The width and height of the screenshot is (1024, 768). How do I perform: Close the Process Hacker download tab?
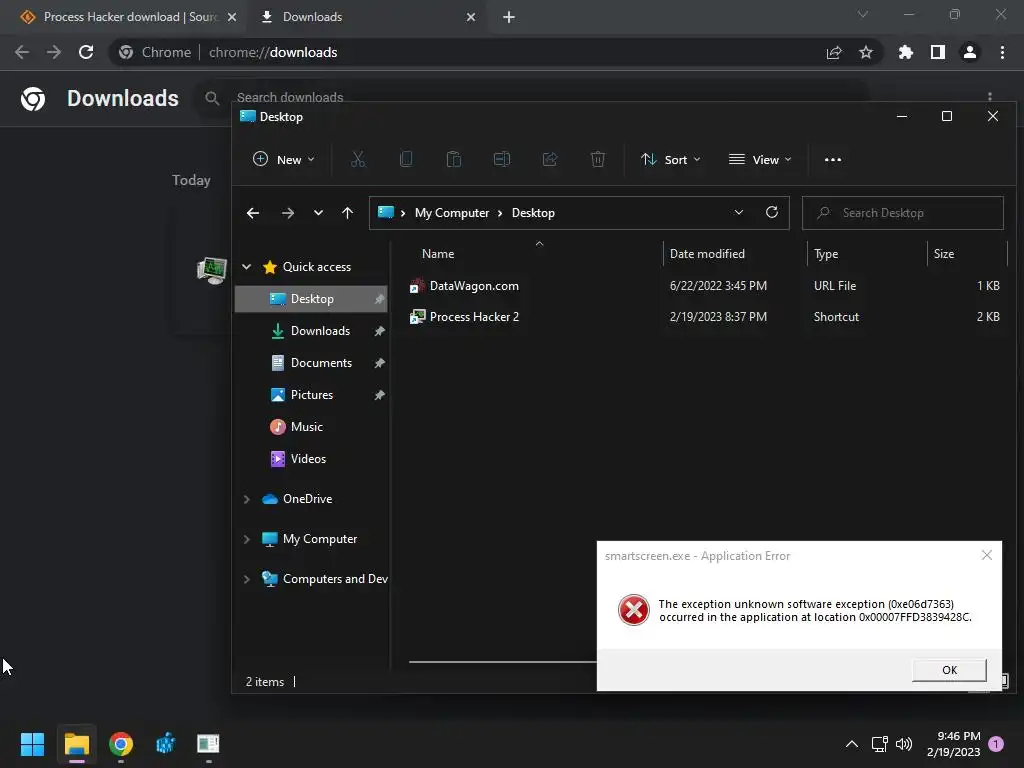pos(232,17)
